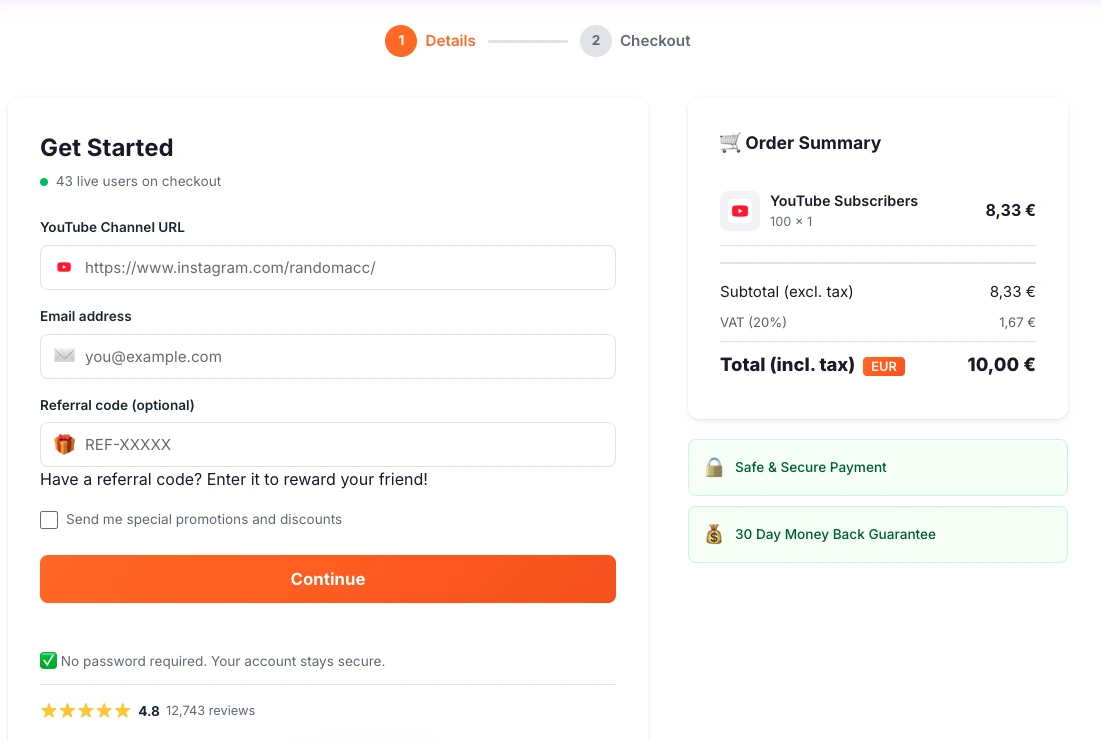Click the Referral code input field
The width and height of the screenshot is (1102, 741).
(x=340, y=445)
